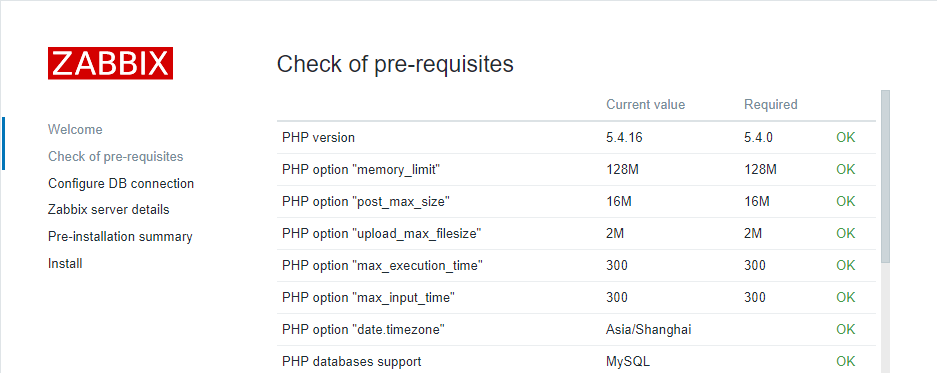Select the post_max_size option row
Image resolution: width=937 pixels, height=373 pixels.
pyautogui.click(x=576, y=202)
